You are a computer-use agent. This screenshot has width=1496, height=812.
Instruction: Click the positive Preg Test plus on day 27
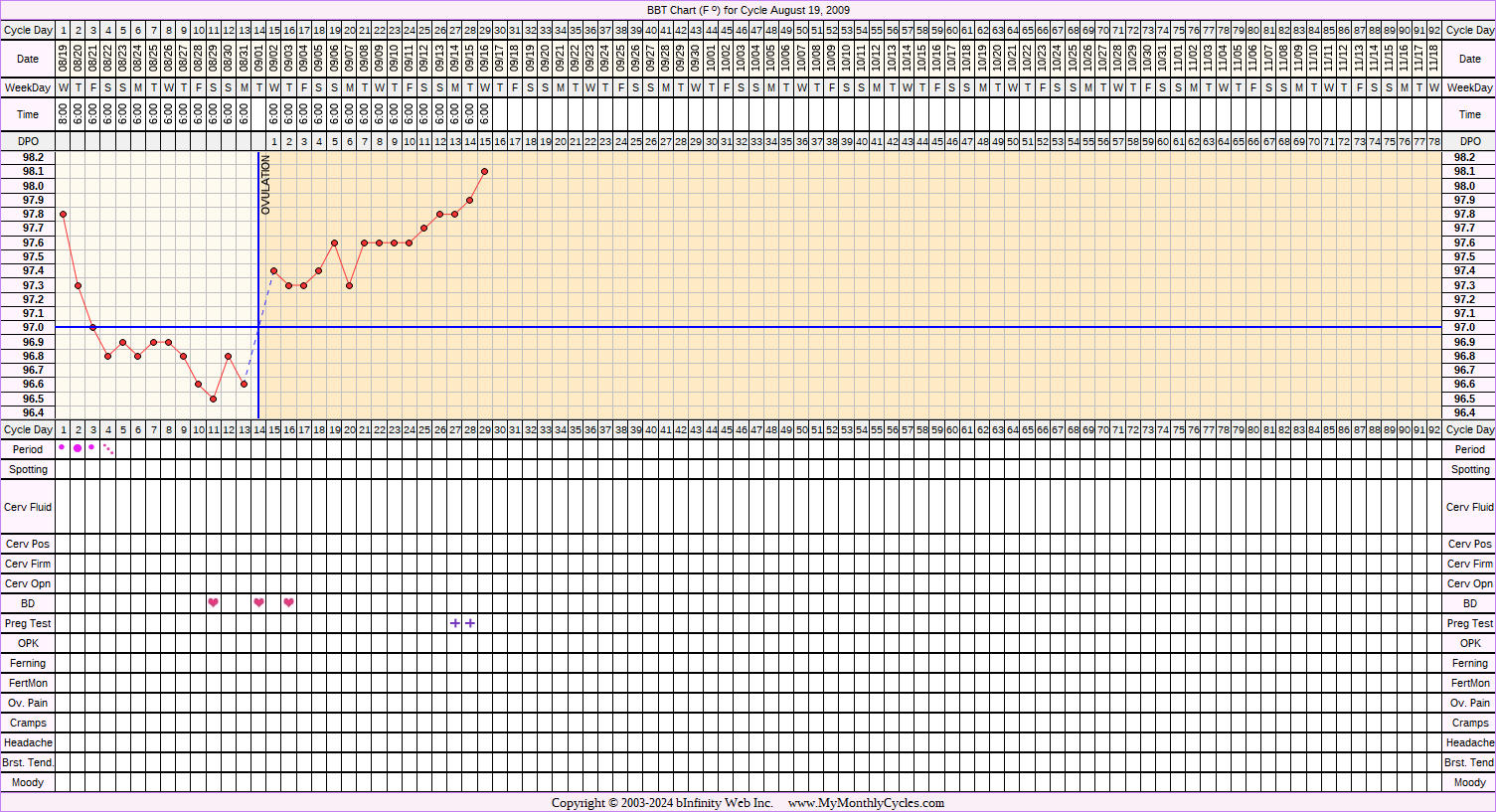[x=455, y=623]
